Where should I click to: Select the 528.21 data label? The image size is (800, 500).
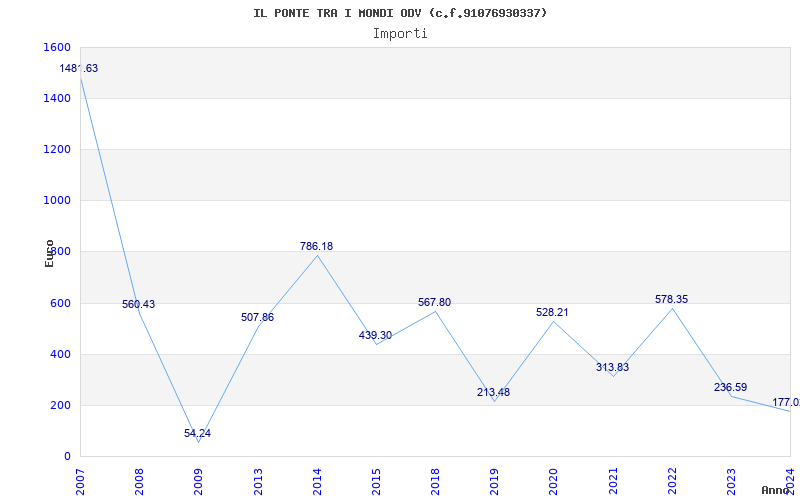[x=552, y=313]
